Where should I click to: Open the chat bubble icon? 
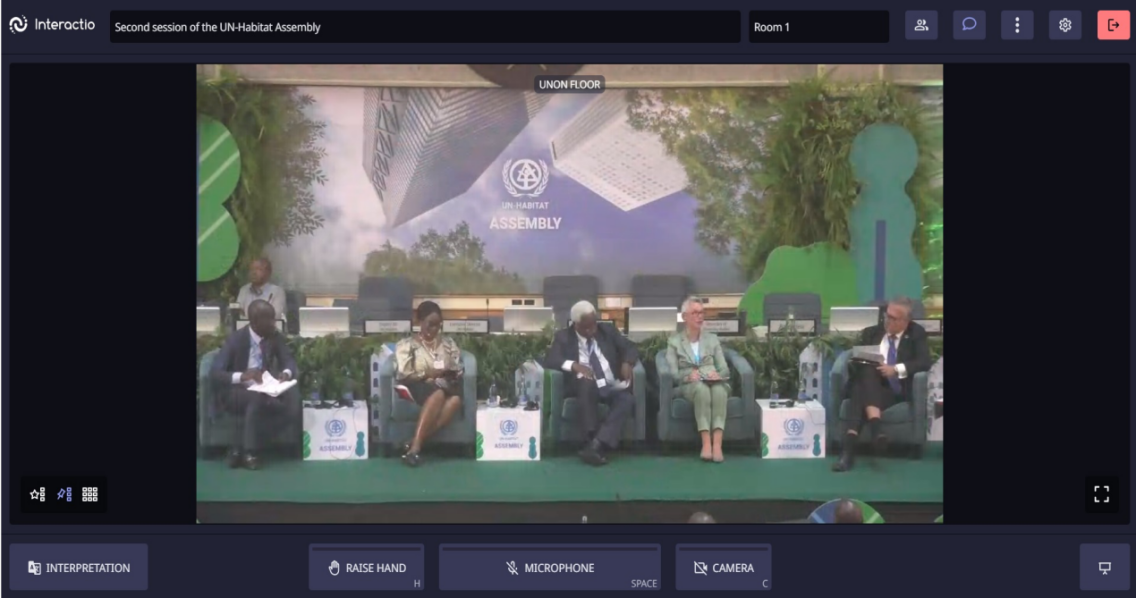pos(969,25)
